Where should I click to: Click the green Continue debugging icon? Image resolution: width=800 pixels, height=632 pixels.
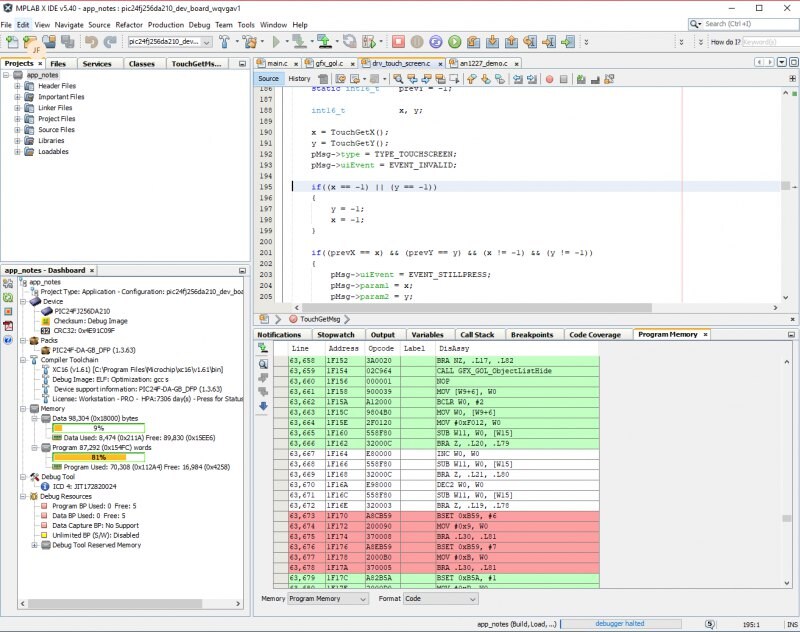pyautogui.click(x=453, y=42)
